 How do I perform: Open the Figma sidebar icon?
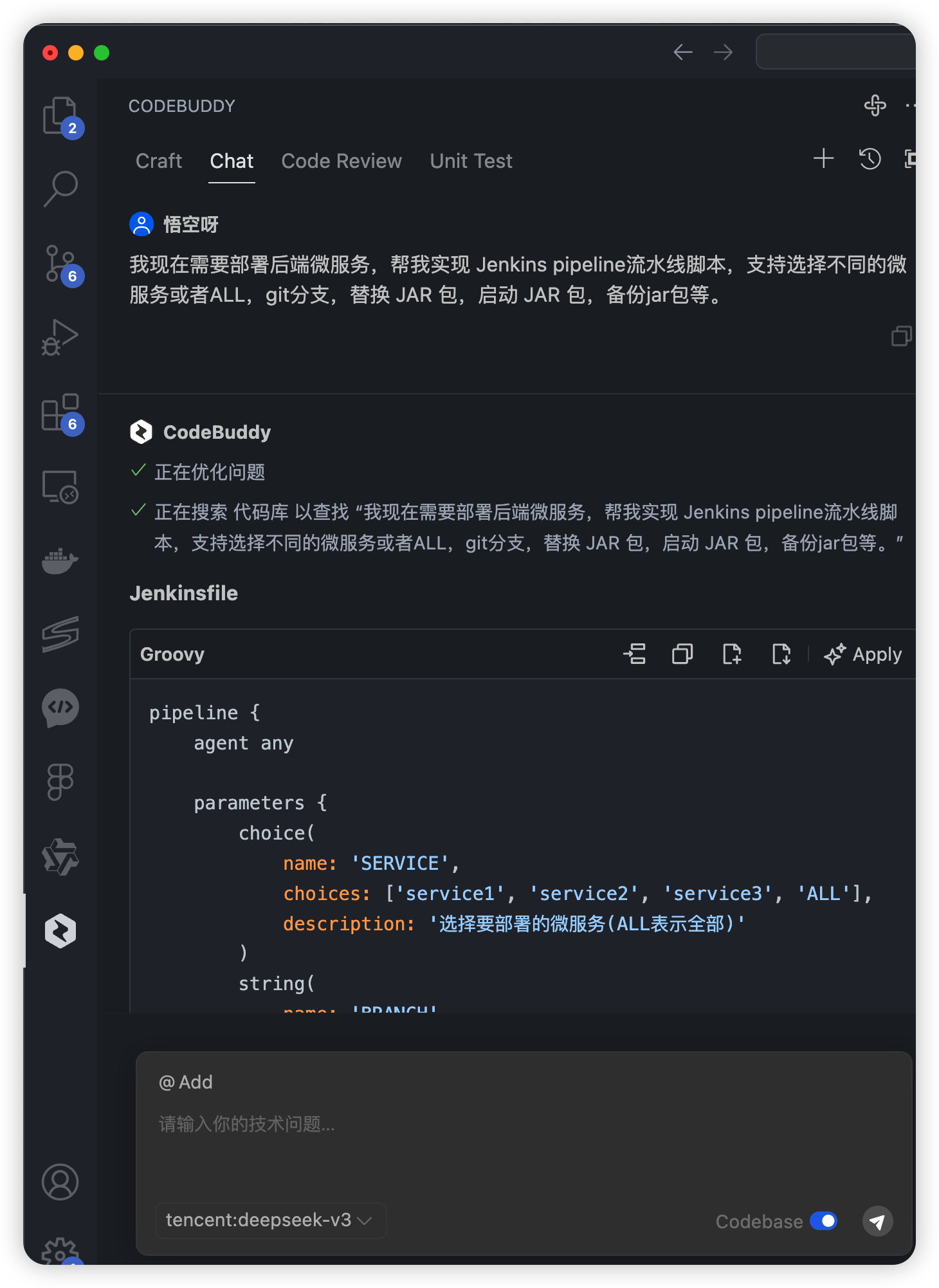(60, 782)
